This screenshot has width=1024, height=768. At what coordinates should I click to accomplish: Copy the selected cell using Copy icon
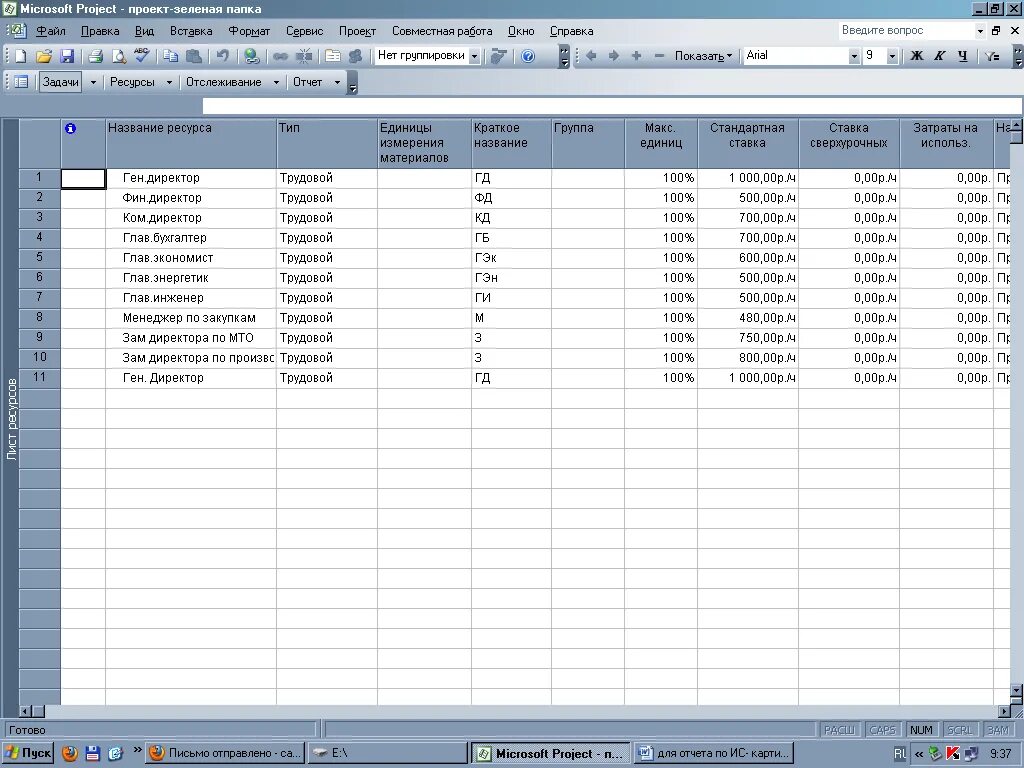(170, 56)
